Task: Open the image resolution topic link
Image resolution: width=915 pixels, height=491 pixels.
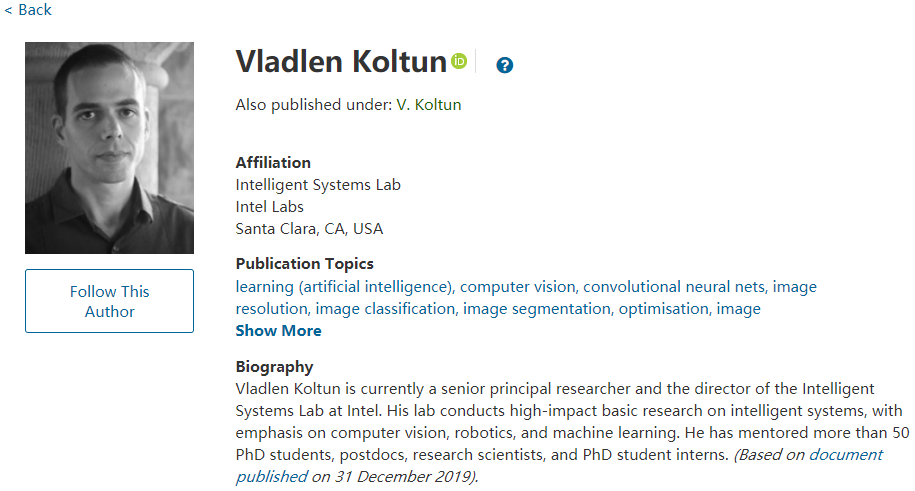Action: click(795, 287)
